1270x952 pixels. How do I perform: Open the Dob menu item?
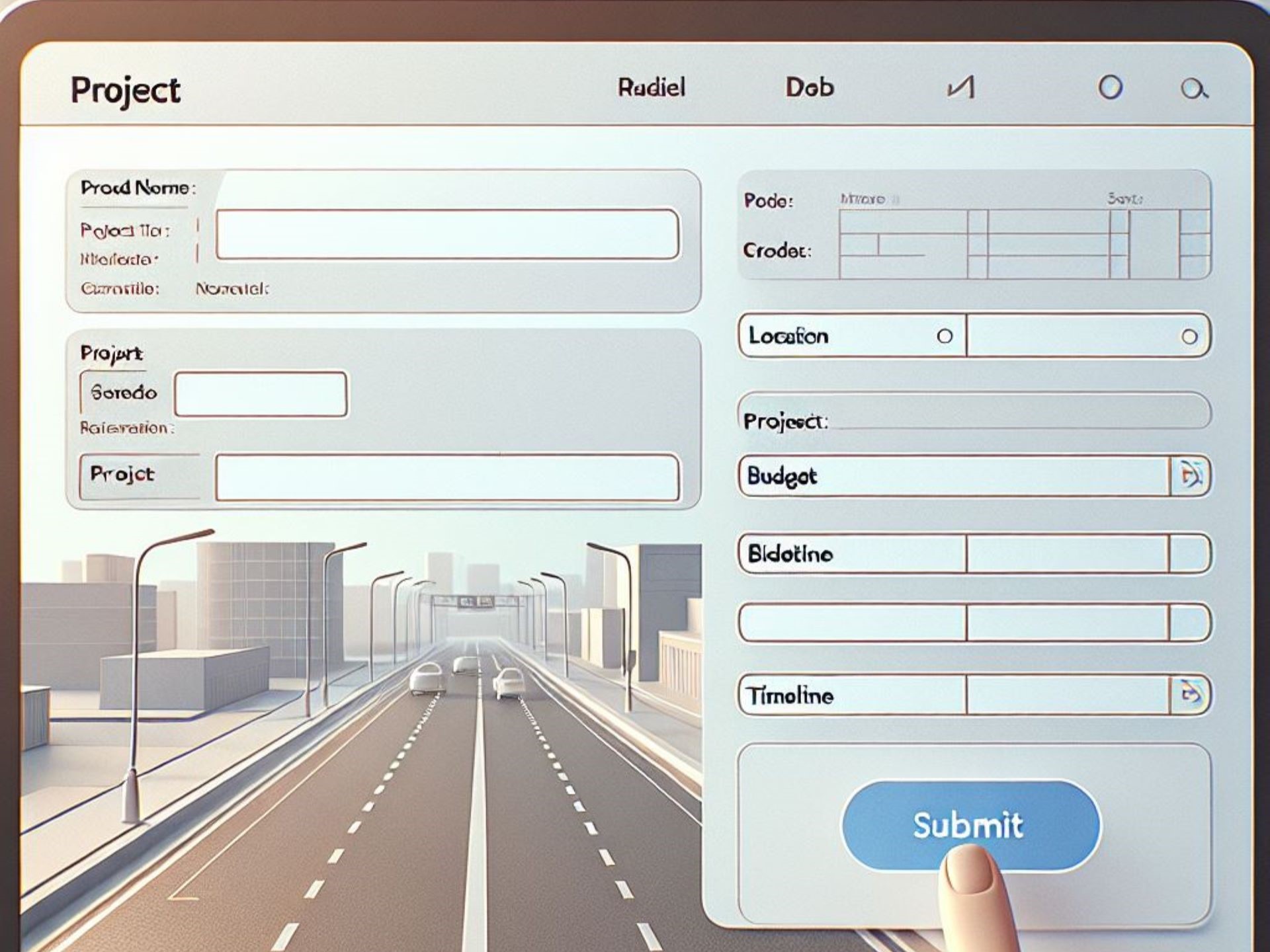(810, 87)
